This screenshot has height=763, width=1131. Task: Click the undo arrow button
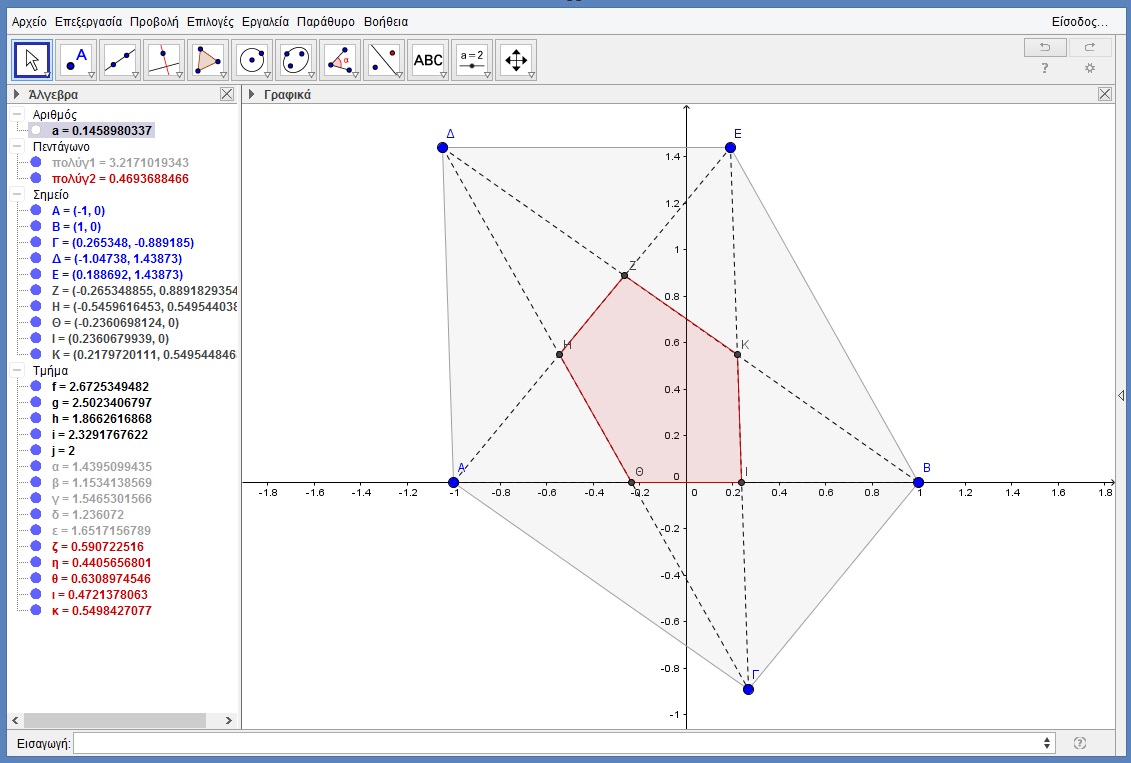[x=1044, y=47]
